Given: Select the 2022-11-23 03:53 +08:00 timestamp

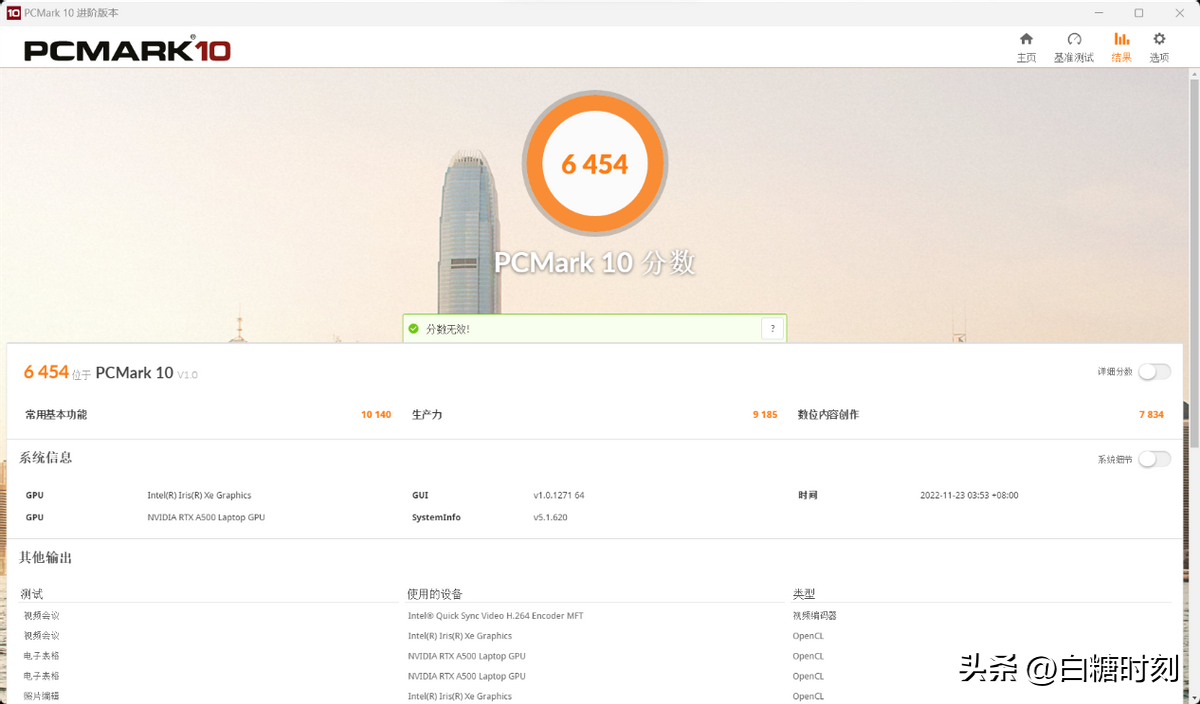Looking at the screenshot, I should [x=969, y=495].
